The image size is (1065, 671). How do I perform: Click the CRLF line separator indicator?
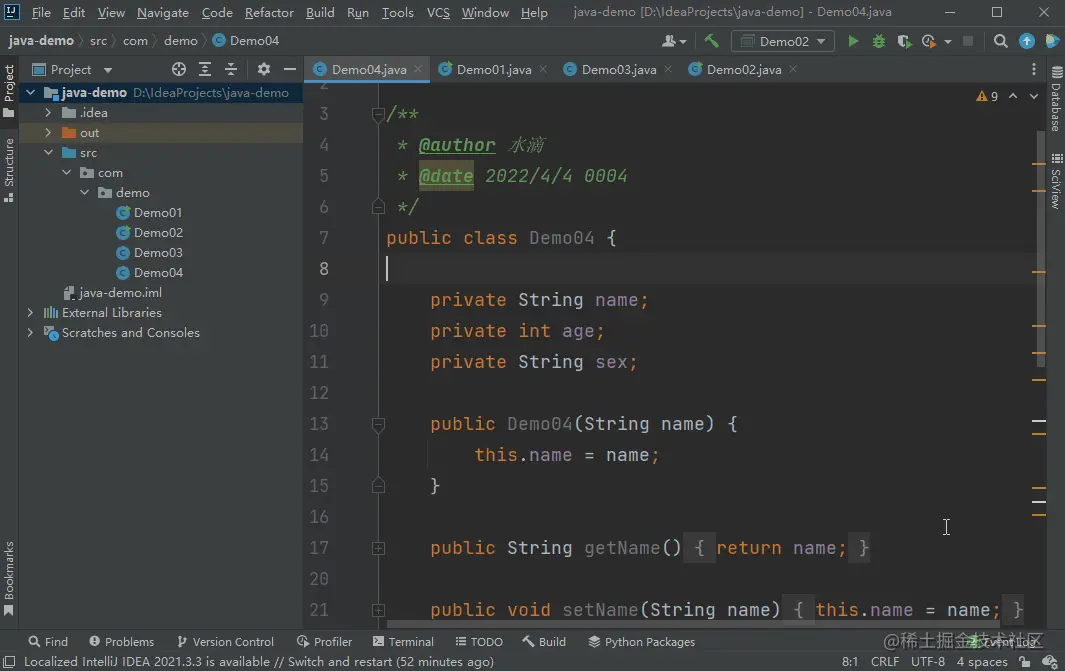click(884, 661)
